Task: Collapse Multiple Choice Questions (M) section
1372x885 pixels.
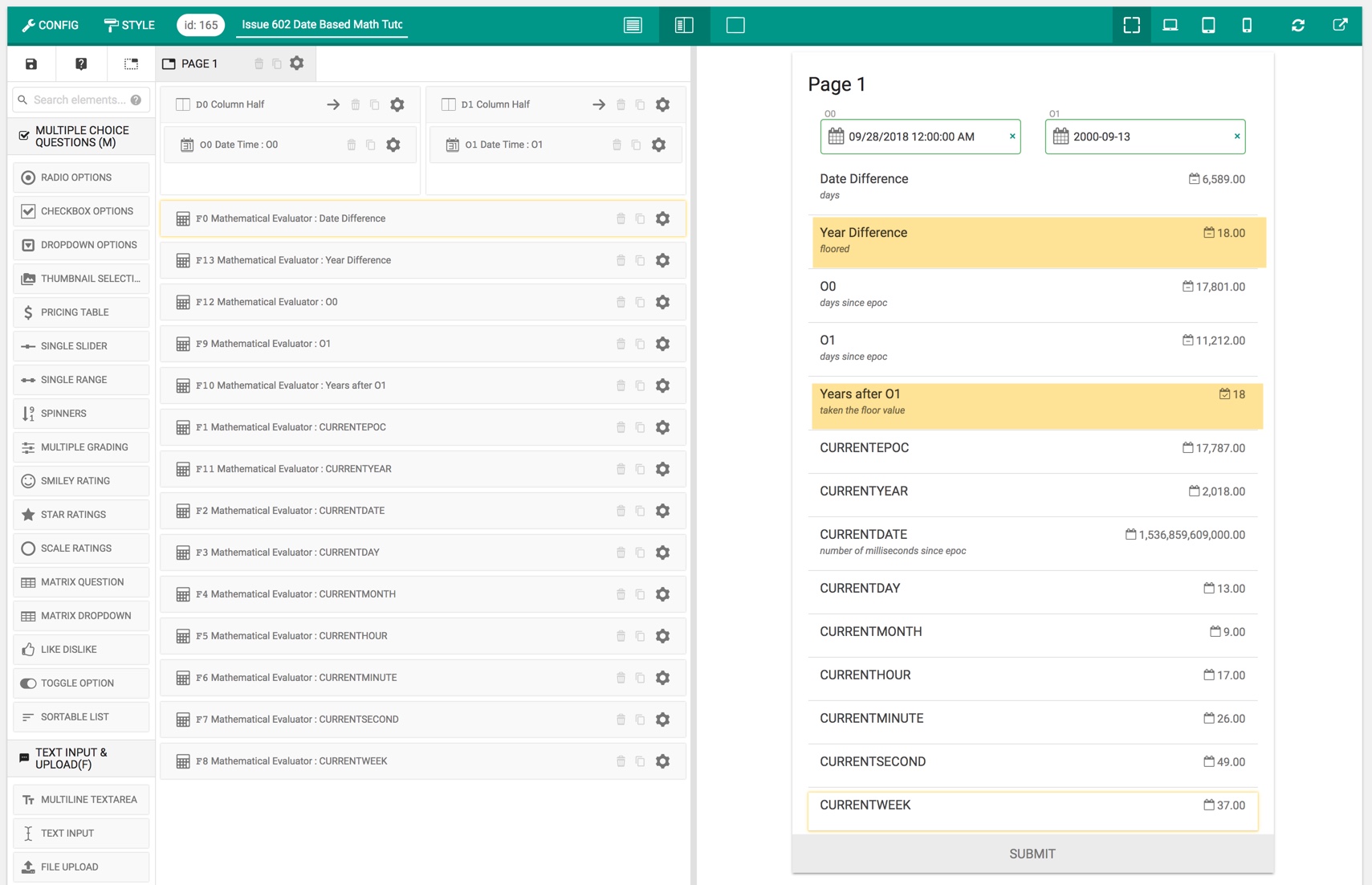Action: 81,137
